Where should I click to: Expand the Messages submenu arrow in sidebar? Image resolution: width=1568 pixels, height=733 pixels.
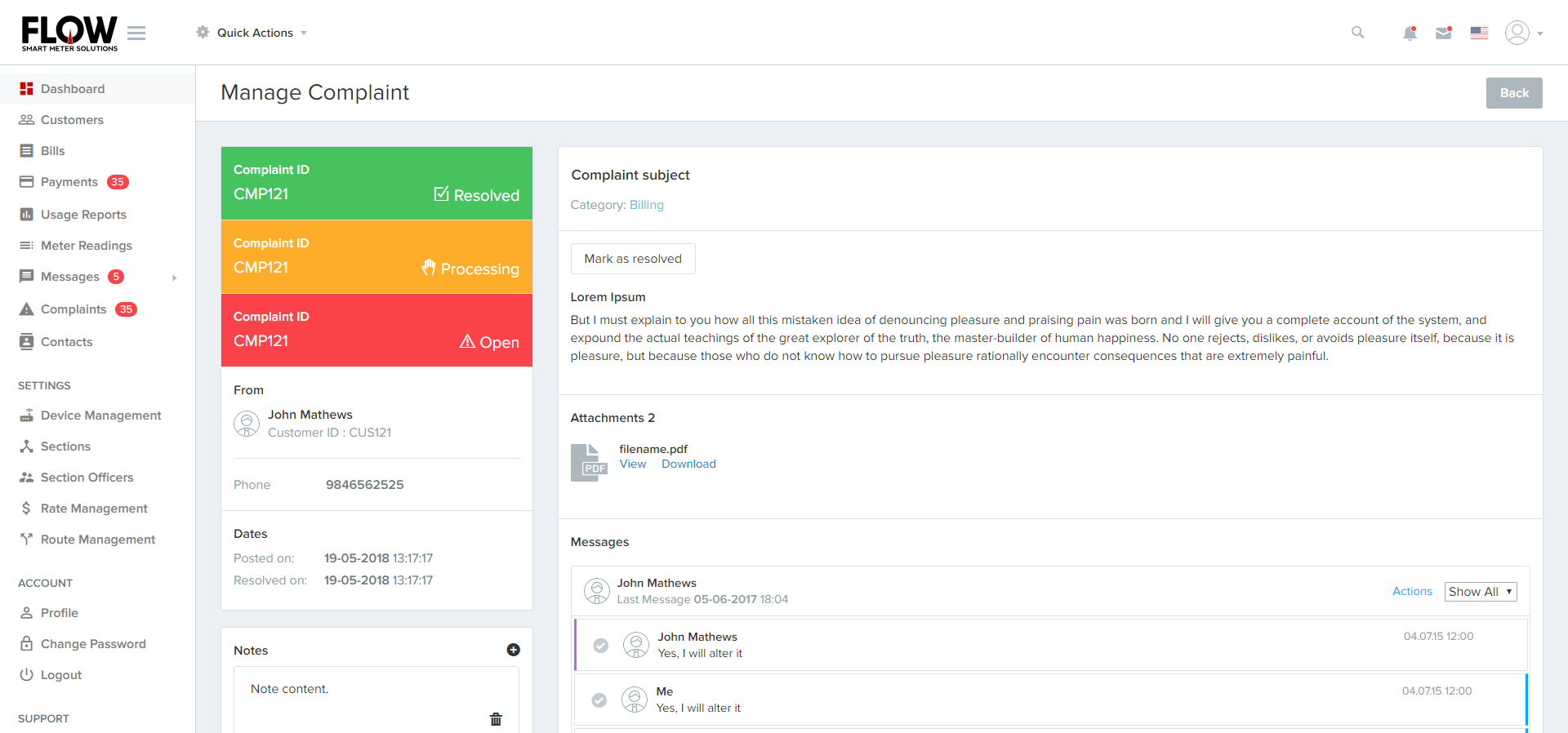point(174,278)
